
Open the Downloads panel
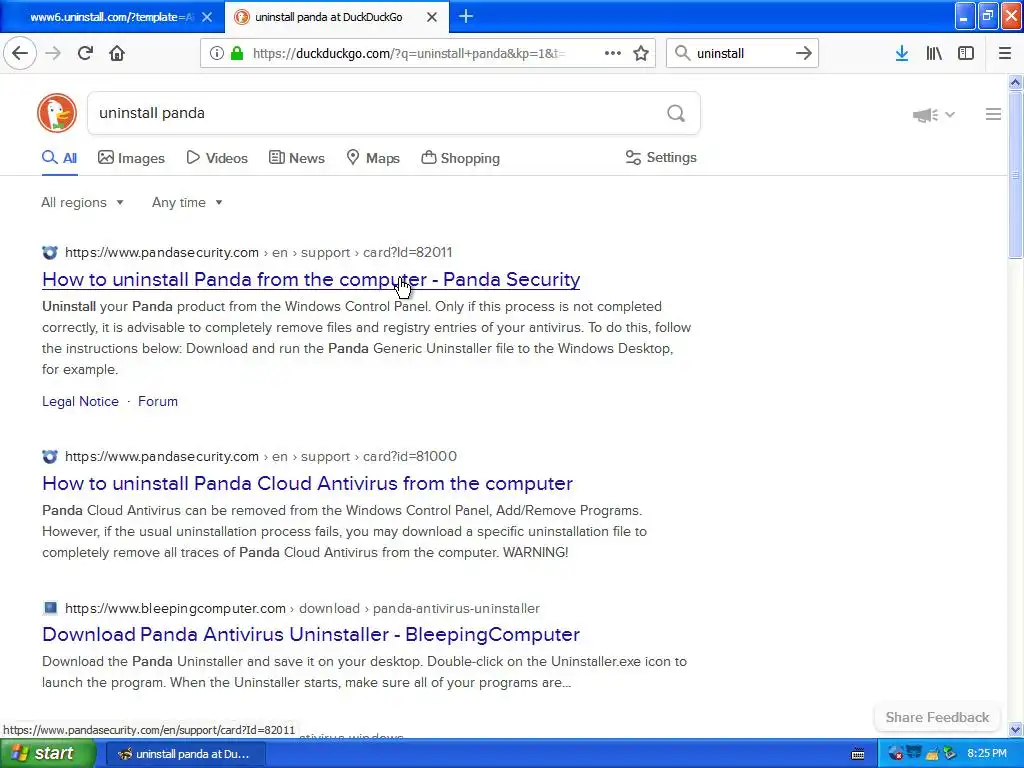[x=902, y=53]
